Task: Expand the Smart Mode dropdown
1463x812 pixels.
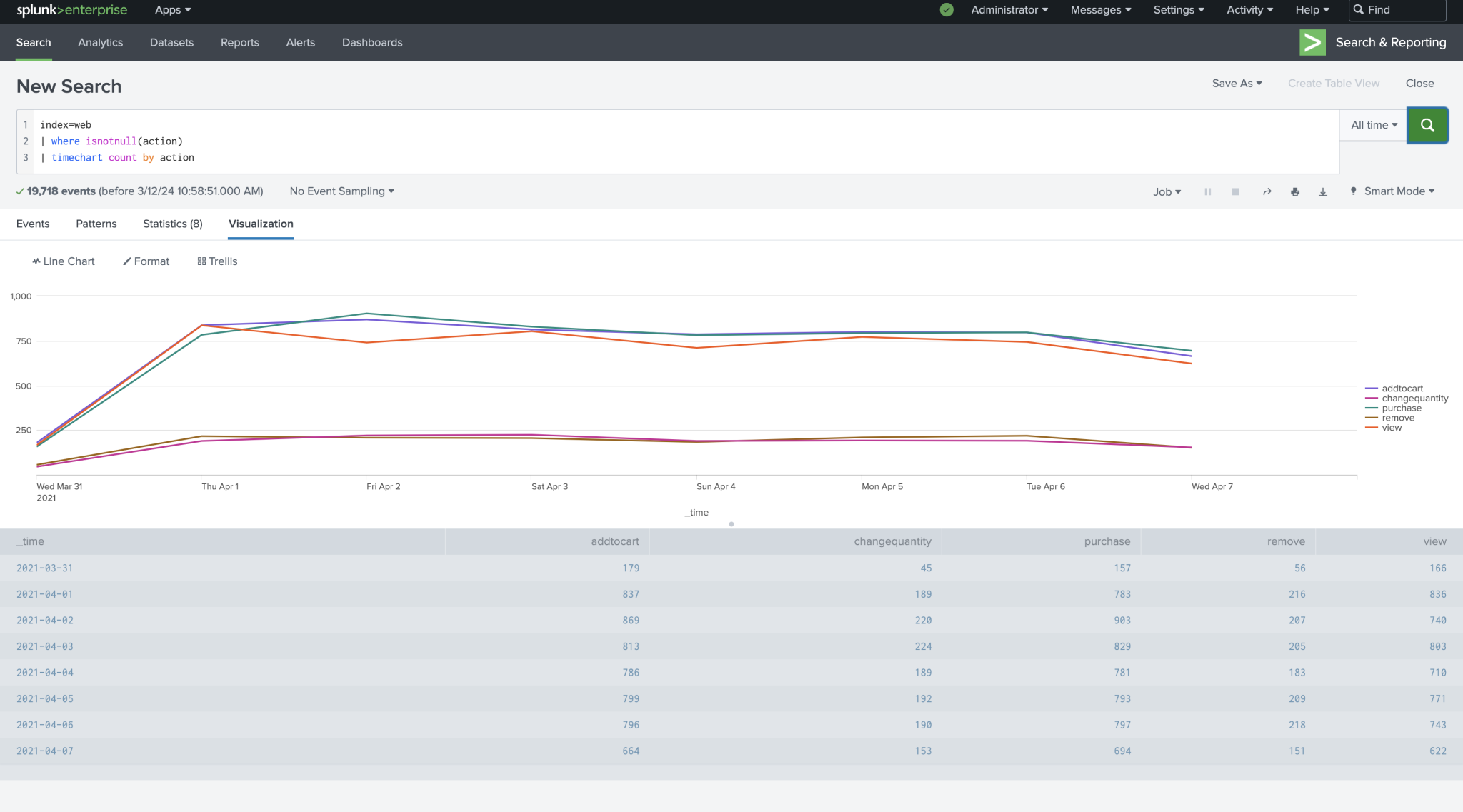Action: click(1390, 191)
